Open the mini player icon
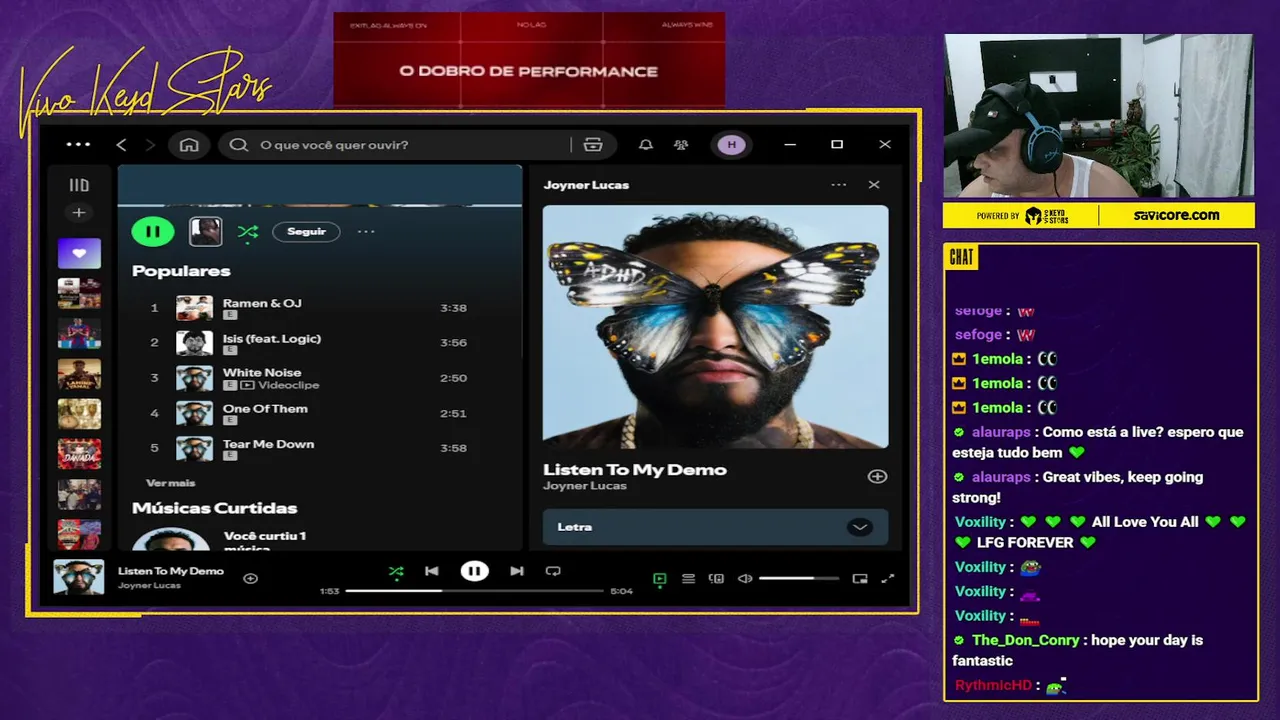 tap(860, 578)
